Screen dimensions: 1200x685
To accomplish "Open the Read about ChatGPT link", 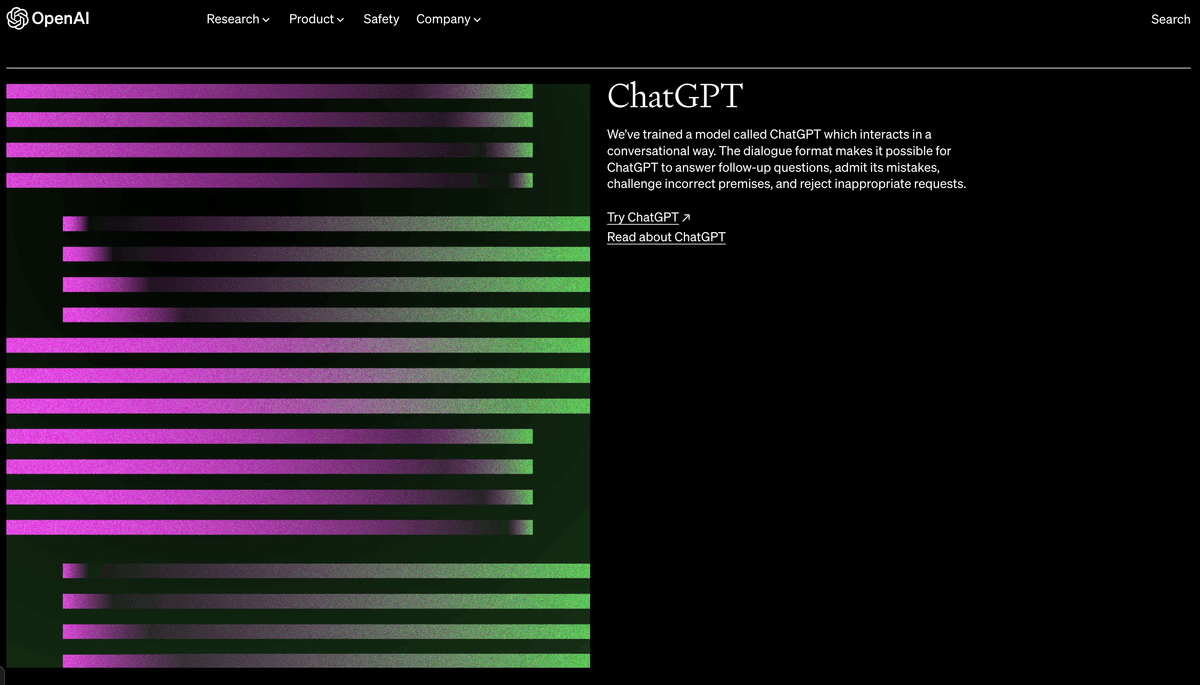I will tap(666, 237).
